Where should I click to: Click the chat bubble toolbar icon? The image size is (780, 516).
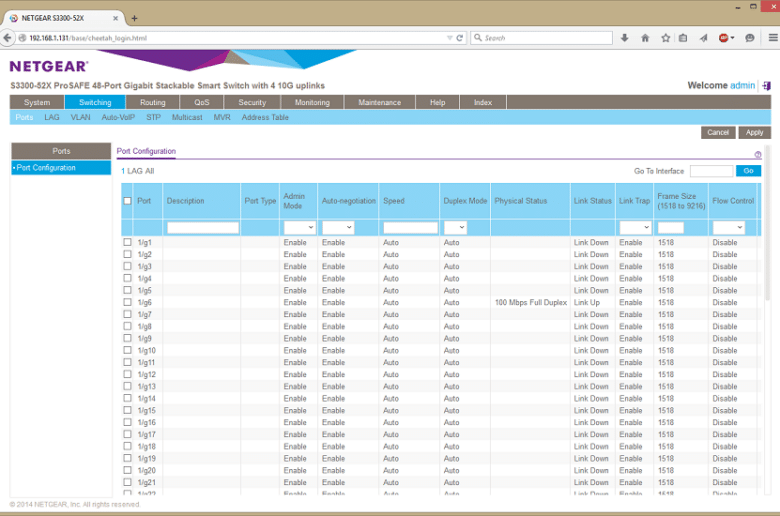(750, 38)
